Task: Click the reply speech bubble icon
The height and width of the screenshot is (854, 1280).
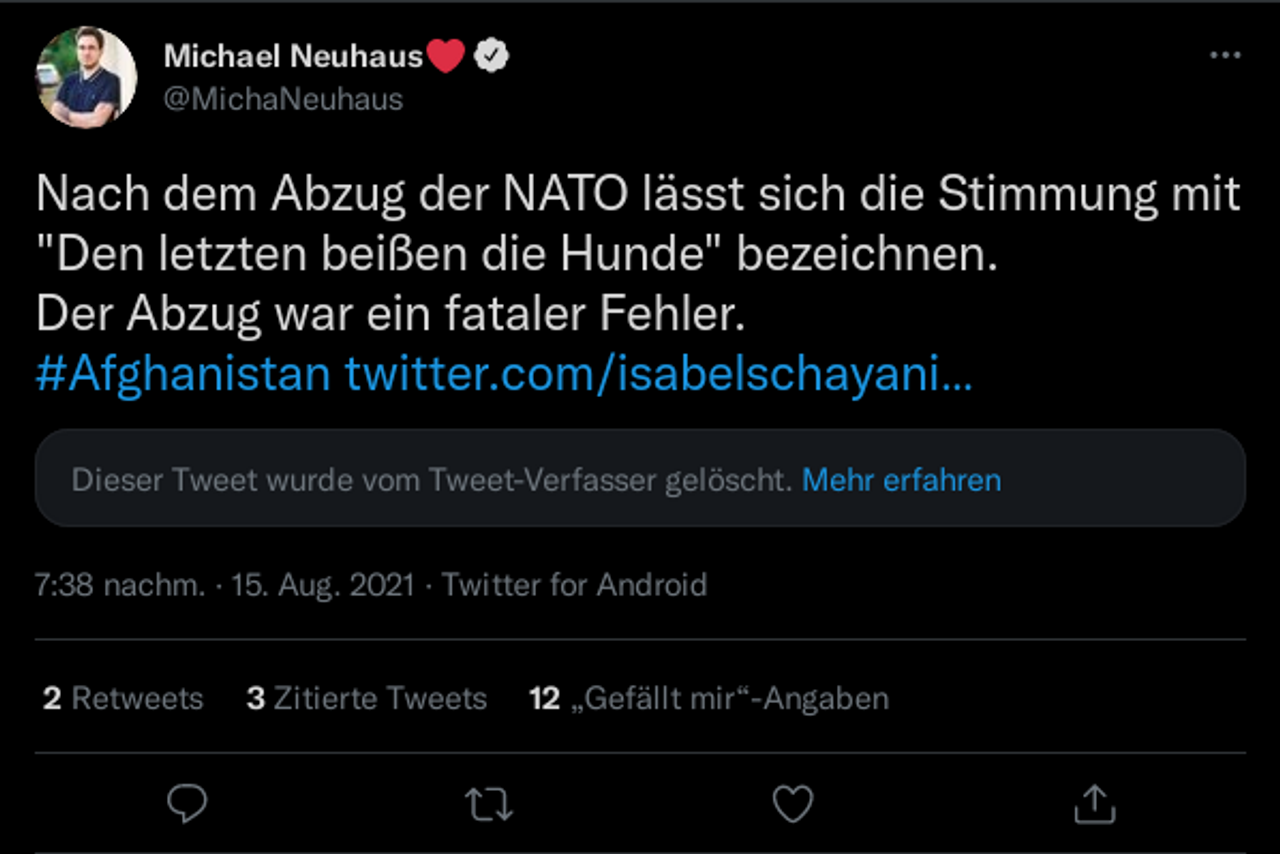Action: coord(187,803)
